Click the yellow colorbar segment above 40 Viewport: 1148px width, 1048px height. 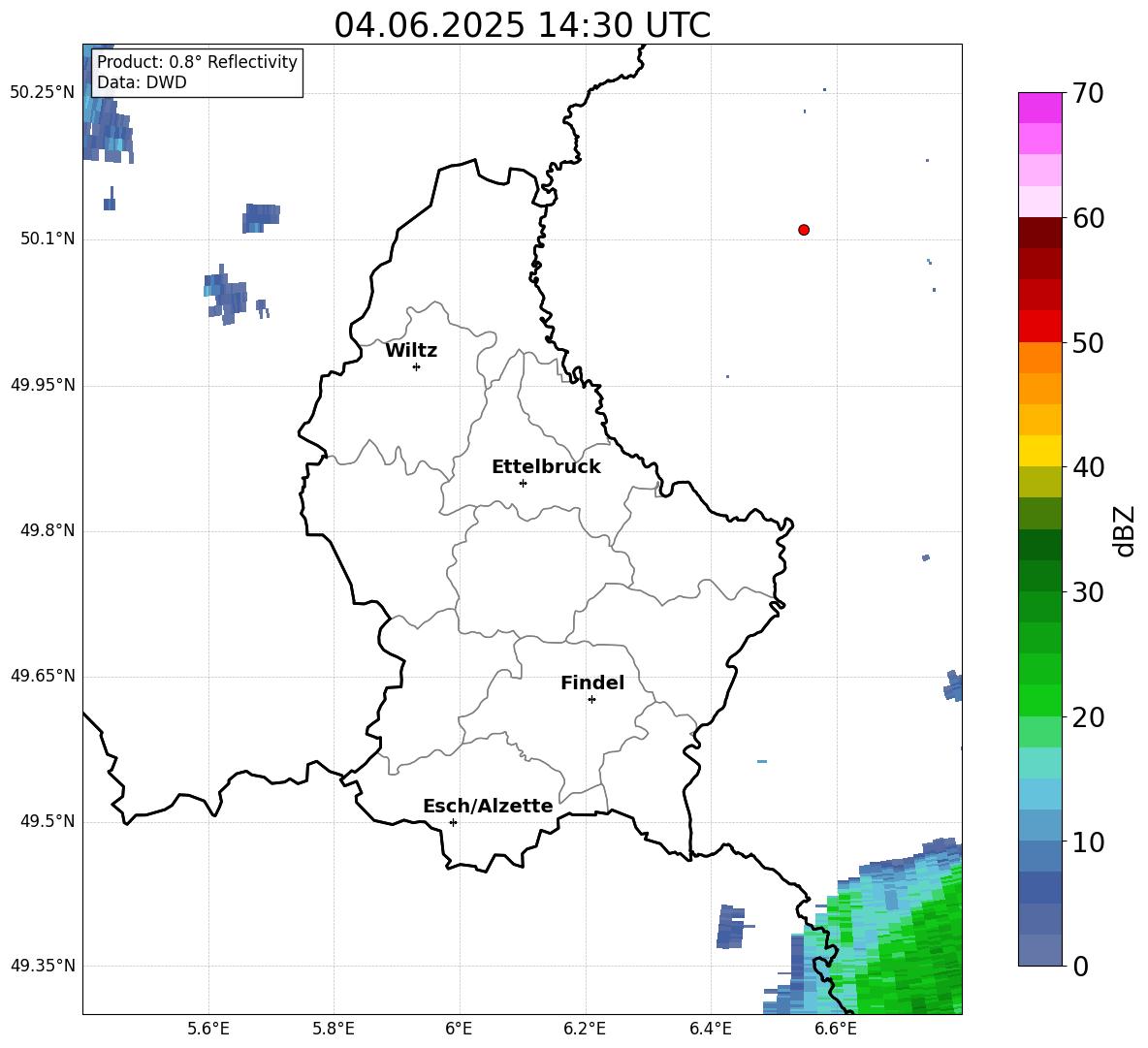click(x=1039, y=451)
